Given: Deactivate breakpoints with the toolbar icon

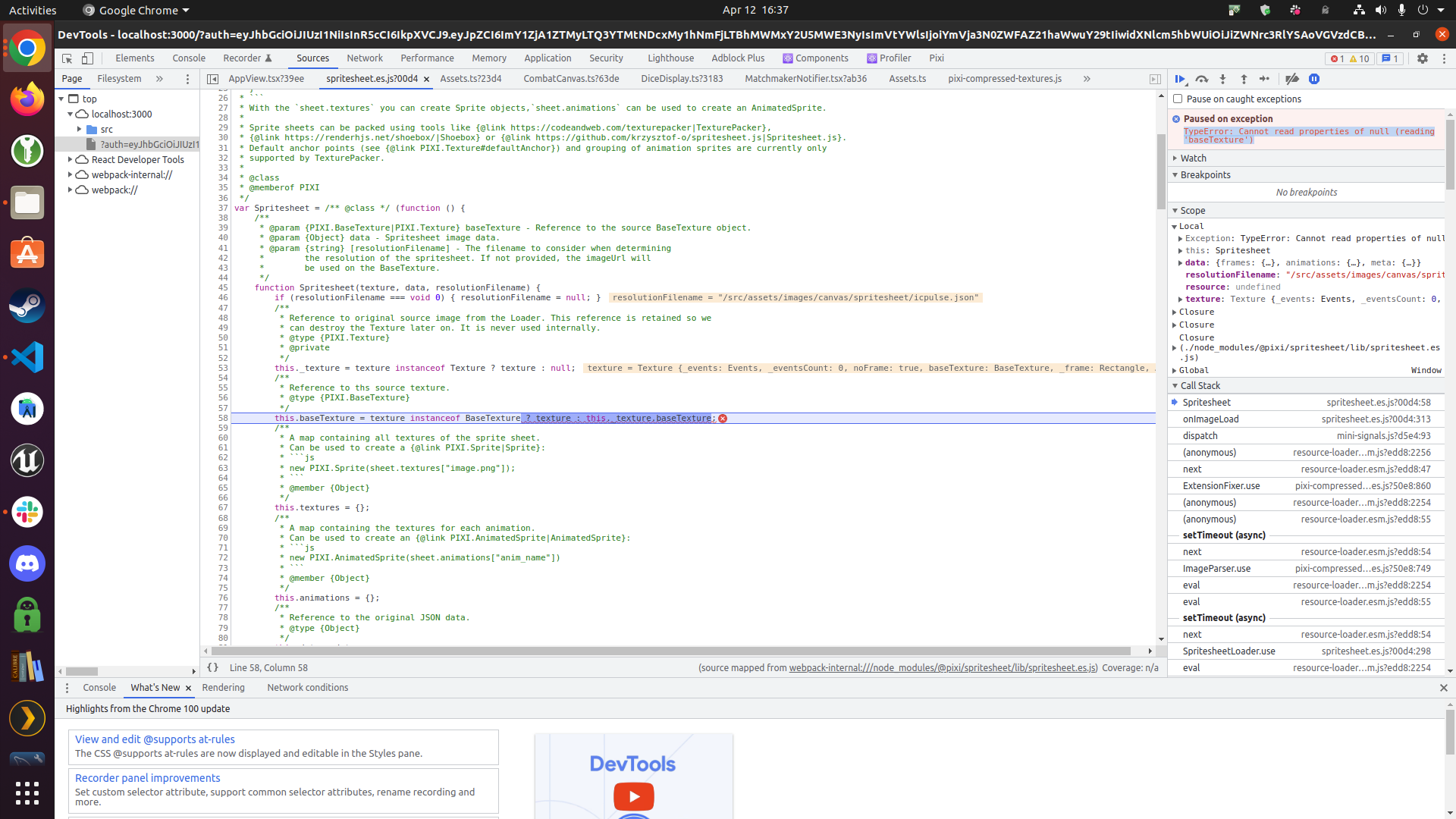Looking at the screenshot, I should (1292, 79).
